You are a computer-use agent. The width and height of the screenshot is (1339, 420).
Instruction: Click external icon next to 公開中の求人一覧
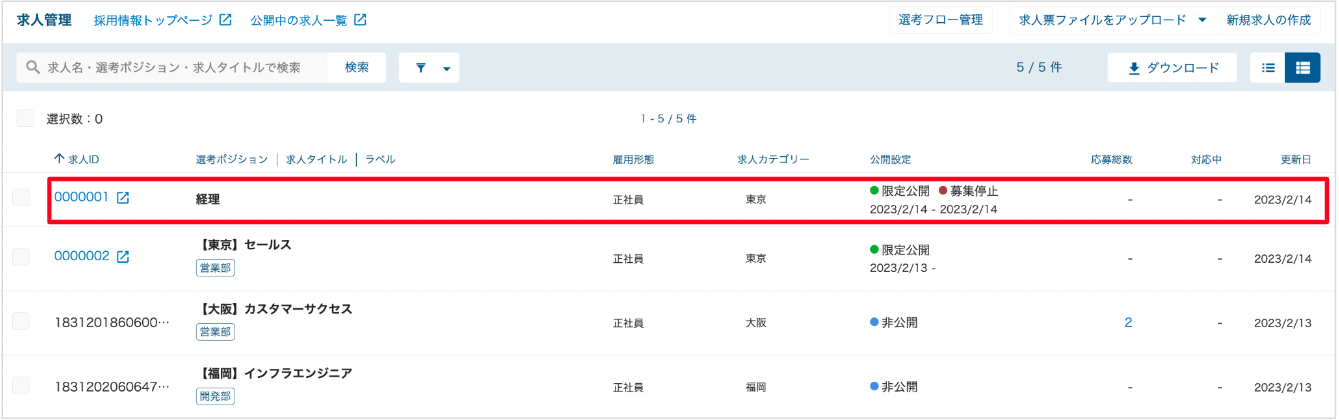tap(360, 19)
